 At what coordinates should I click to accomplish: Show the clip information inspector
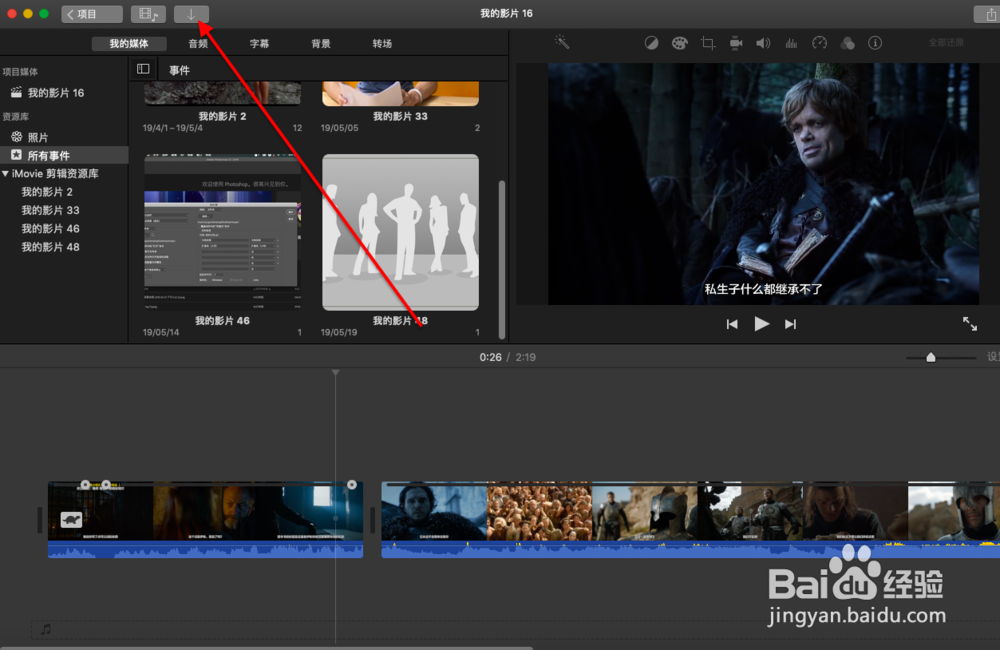[x=875, y=43]
